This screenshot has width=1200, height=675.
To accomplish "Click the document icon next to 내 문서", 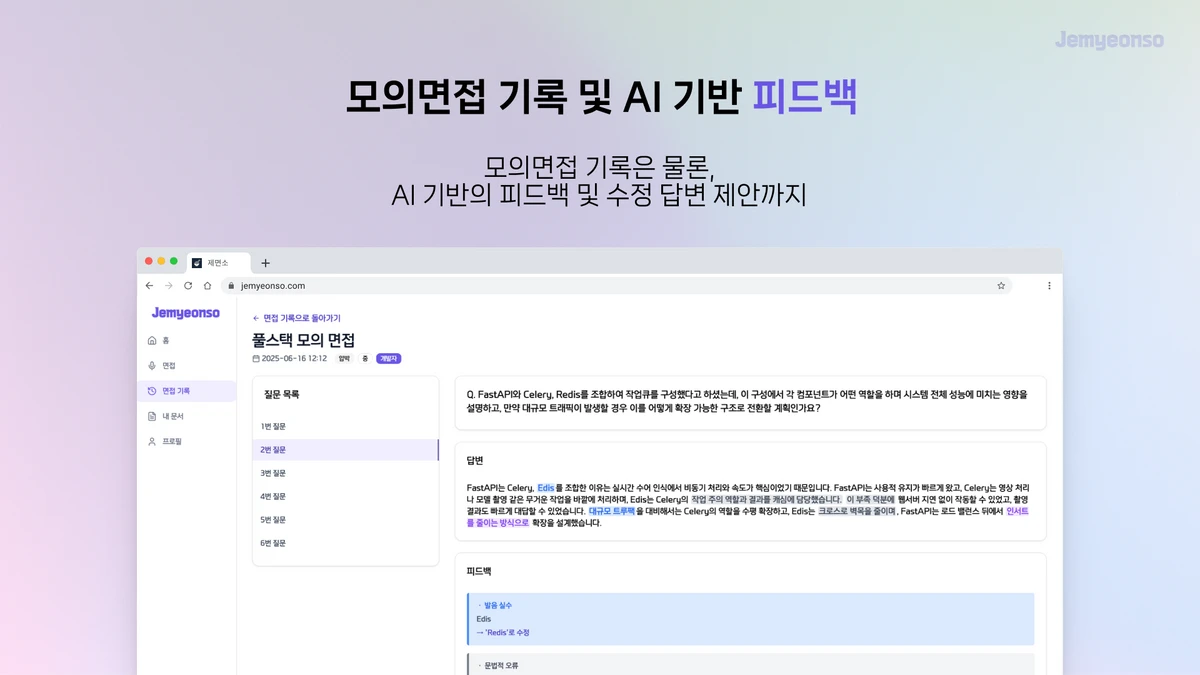I will tap(152, 416).
